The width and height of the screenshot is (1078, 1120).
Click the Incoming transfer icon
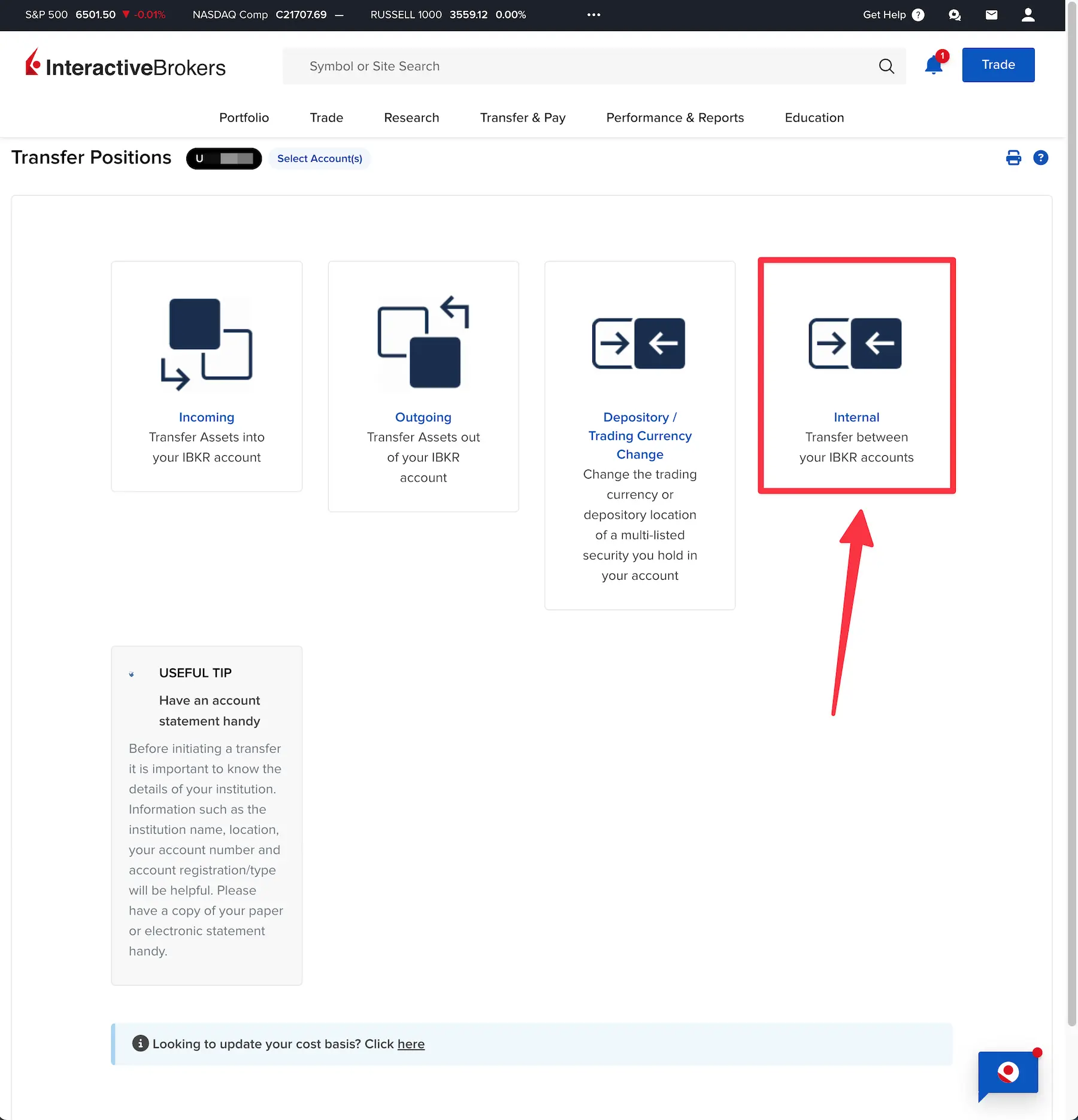pos(207,344)
